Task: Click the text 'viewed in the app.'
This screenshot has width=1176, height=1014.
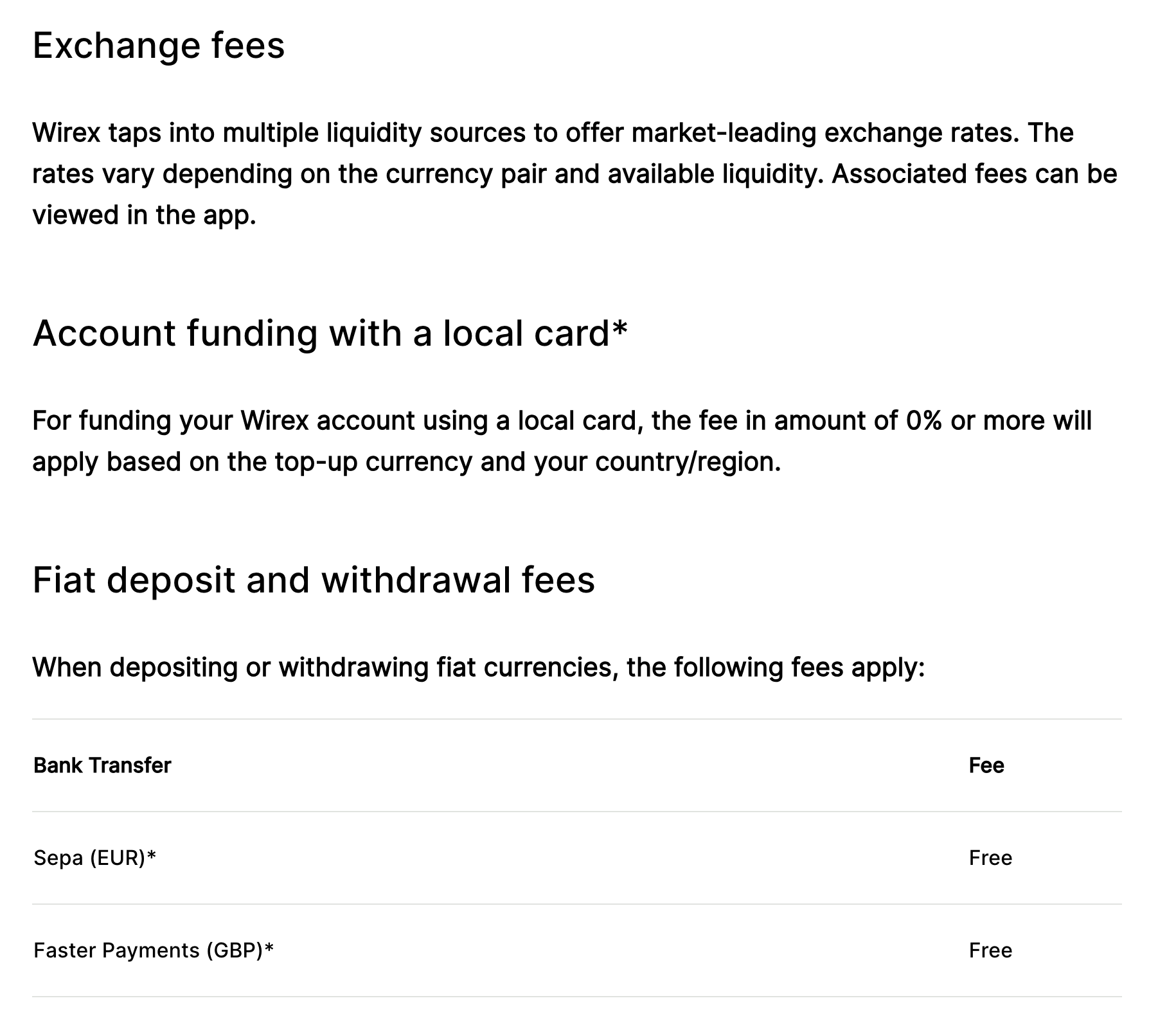Action: point(145,215)
